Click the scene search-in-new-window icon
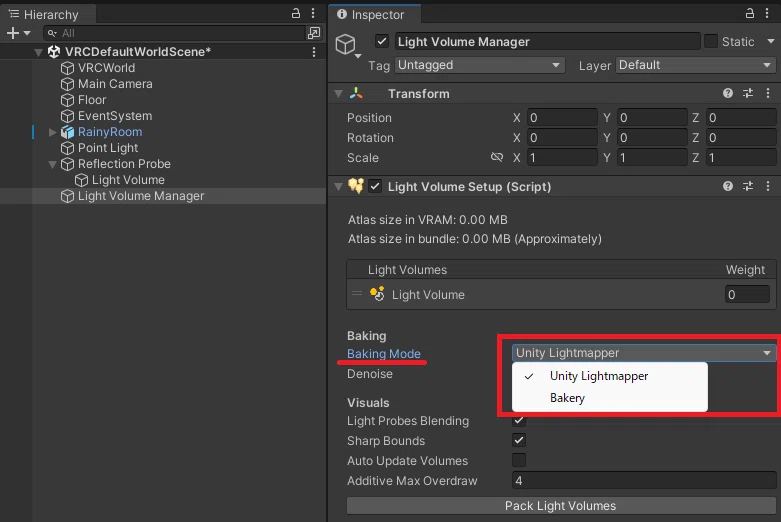 (314, 33)
